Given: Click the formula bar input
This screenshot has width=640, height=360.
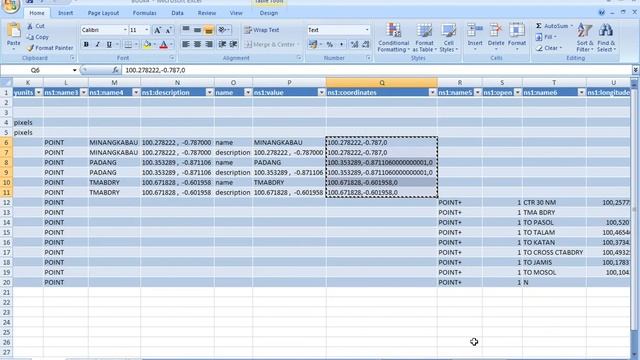Looking at the screenshot, I should [376, 70].
